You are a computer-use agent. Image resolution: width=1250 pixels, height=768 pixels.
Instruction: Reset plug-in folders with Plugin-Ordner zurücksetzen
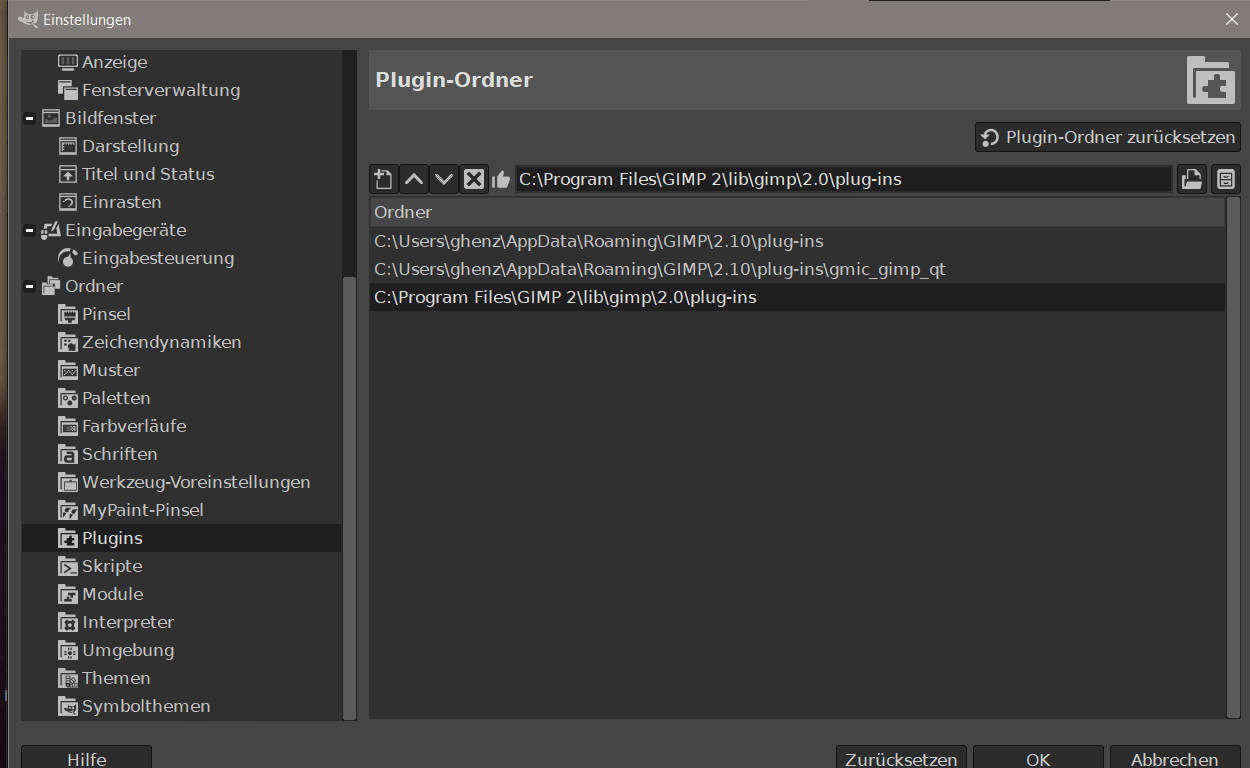point(1108,137)
